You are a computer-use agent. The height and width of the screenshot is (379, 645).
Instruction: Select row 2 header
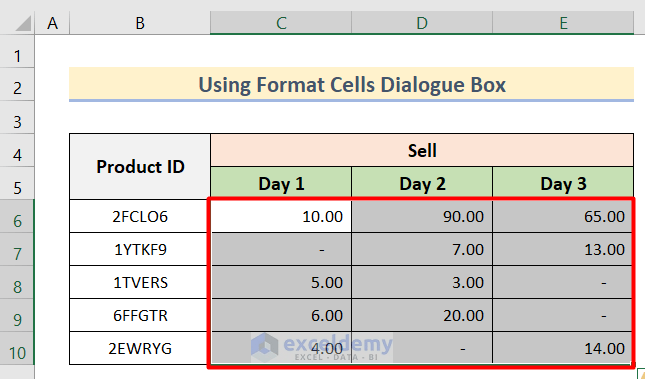tap(17, 84)
